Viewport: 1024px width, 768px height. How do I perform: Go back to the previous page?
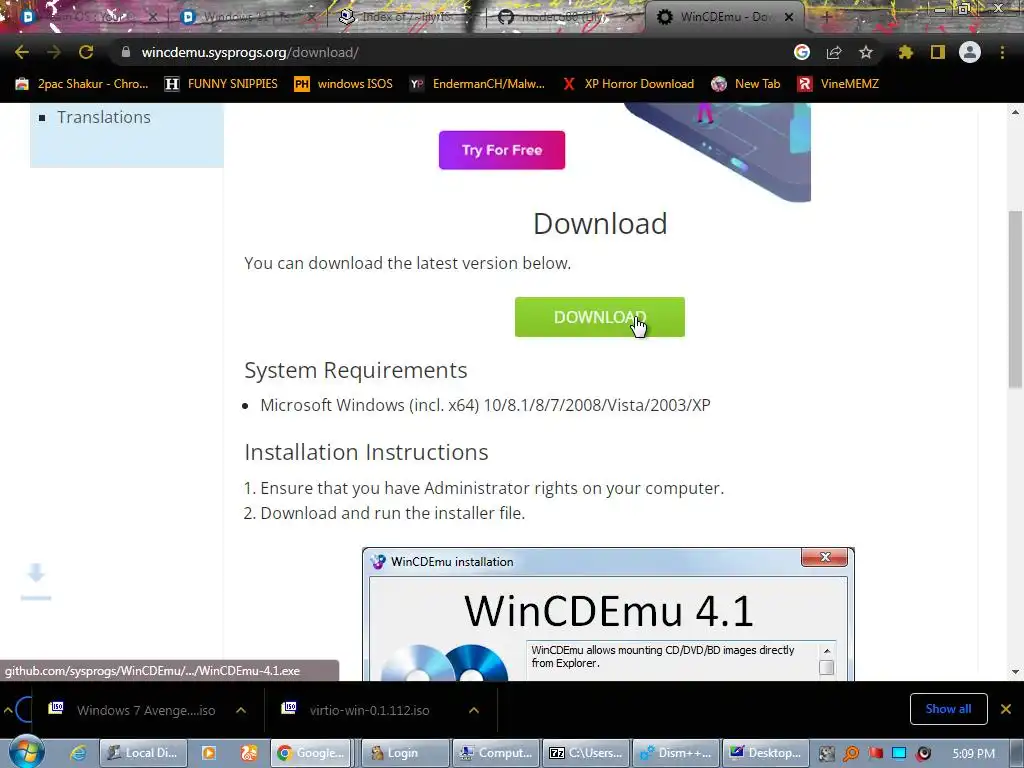[22, 52]
